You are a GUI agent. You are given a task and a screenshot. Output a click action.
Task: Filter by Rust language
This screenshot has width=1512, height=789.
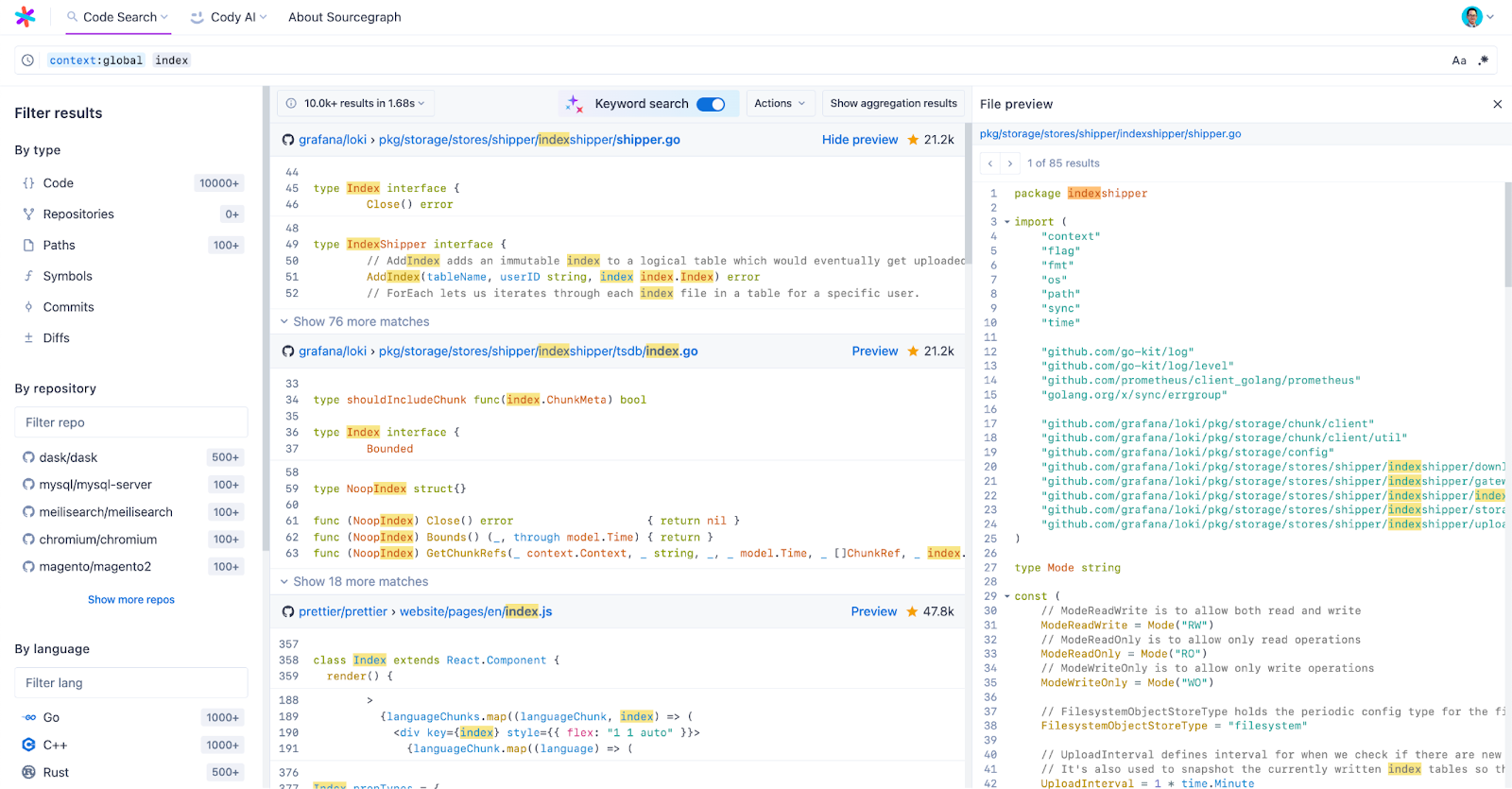coord(131,773)
